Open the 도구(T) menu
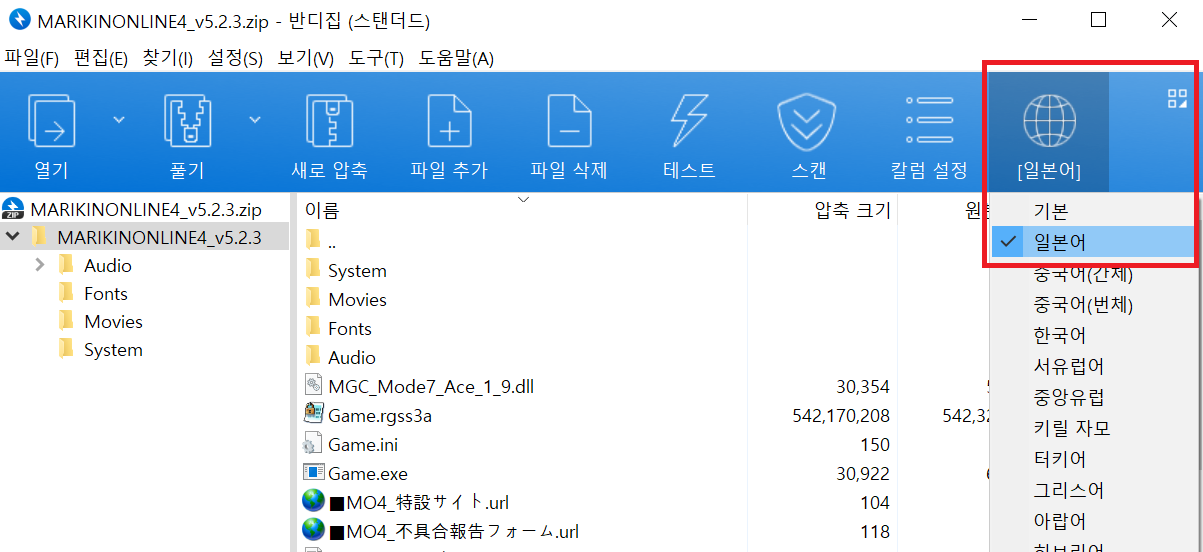This screenshot has height=552, width=1203. pos(376,58)
